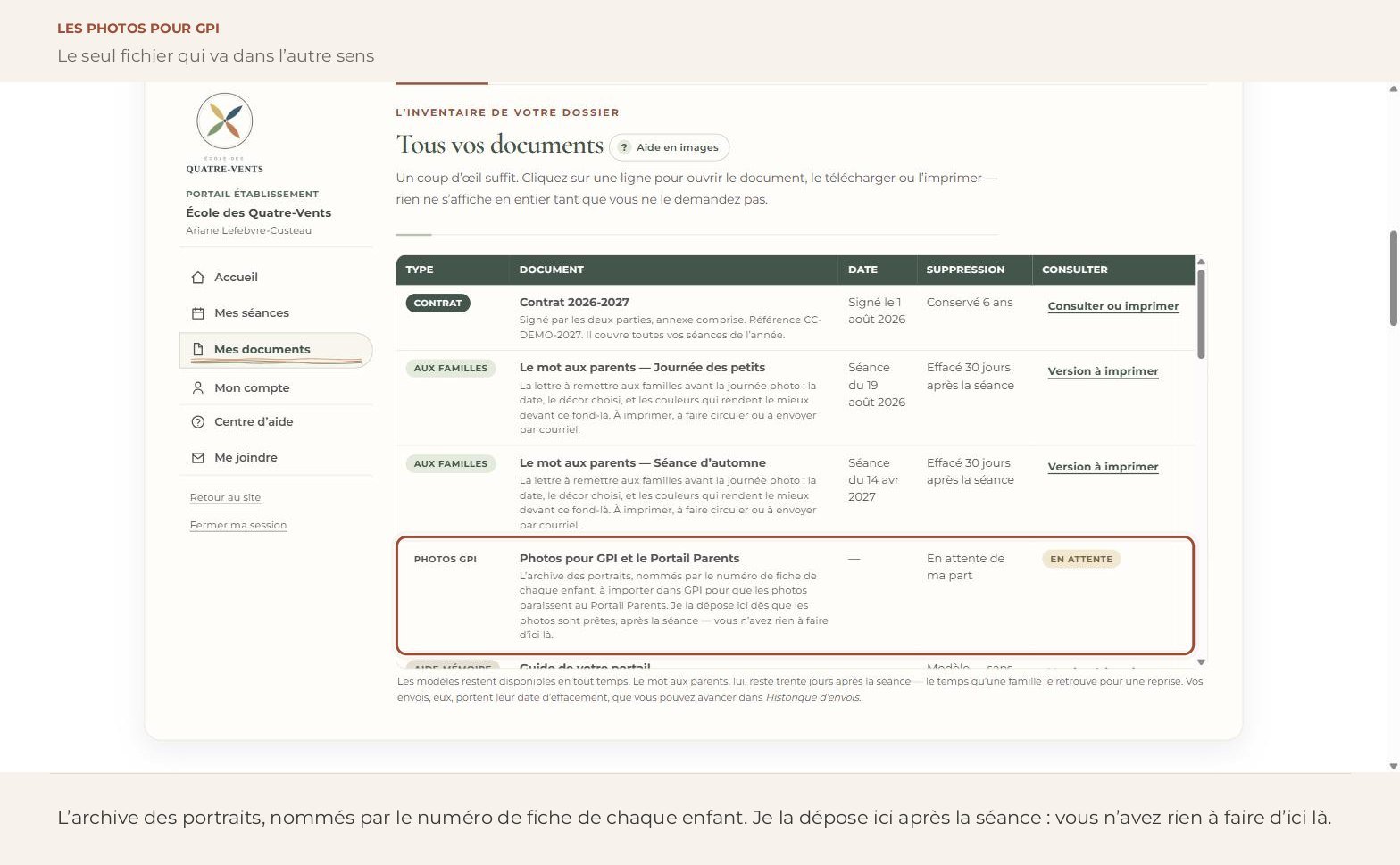
Task: Click the Fermer ma session link
Action: pyautogui.click(x=238, y=525)
